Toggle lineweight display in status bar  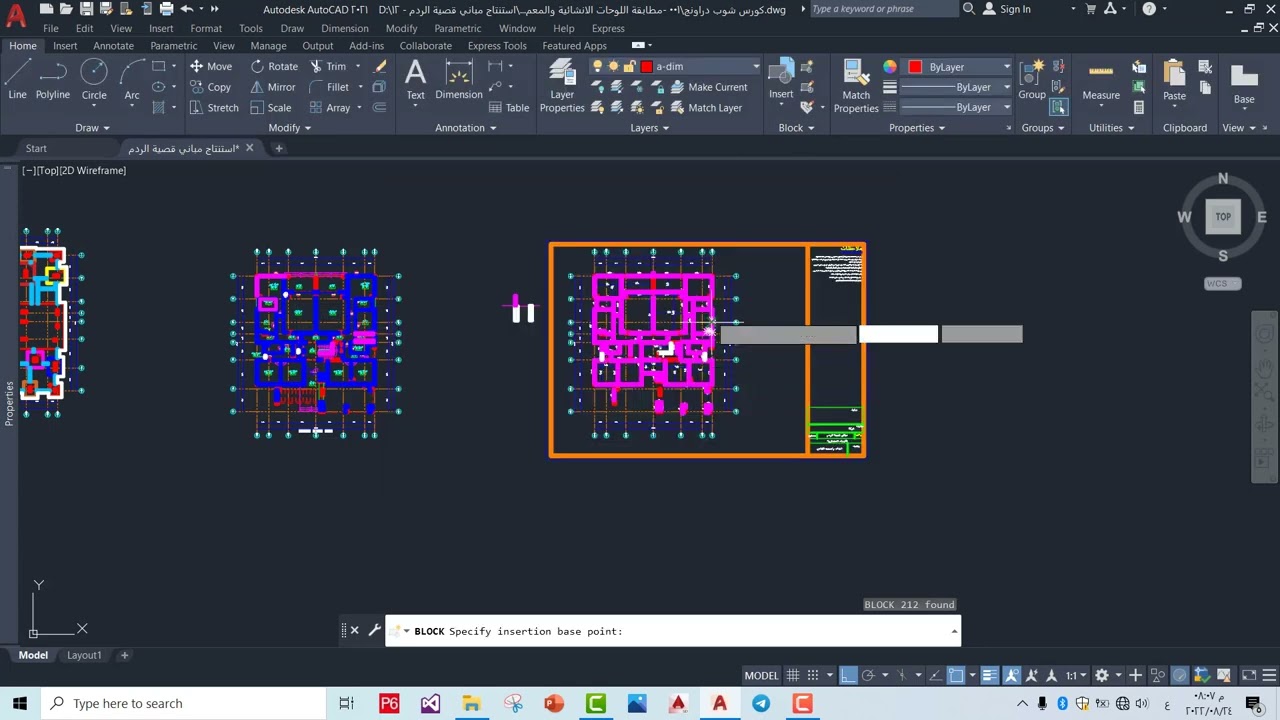tap(989, 675)
